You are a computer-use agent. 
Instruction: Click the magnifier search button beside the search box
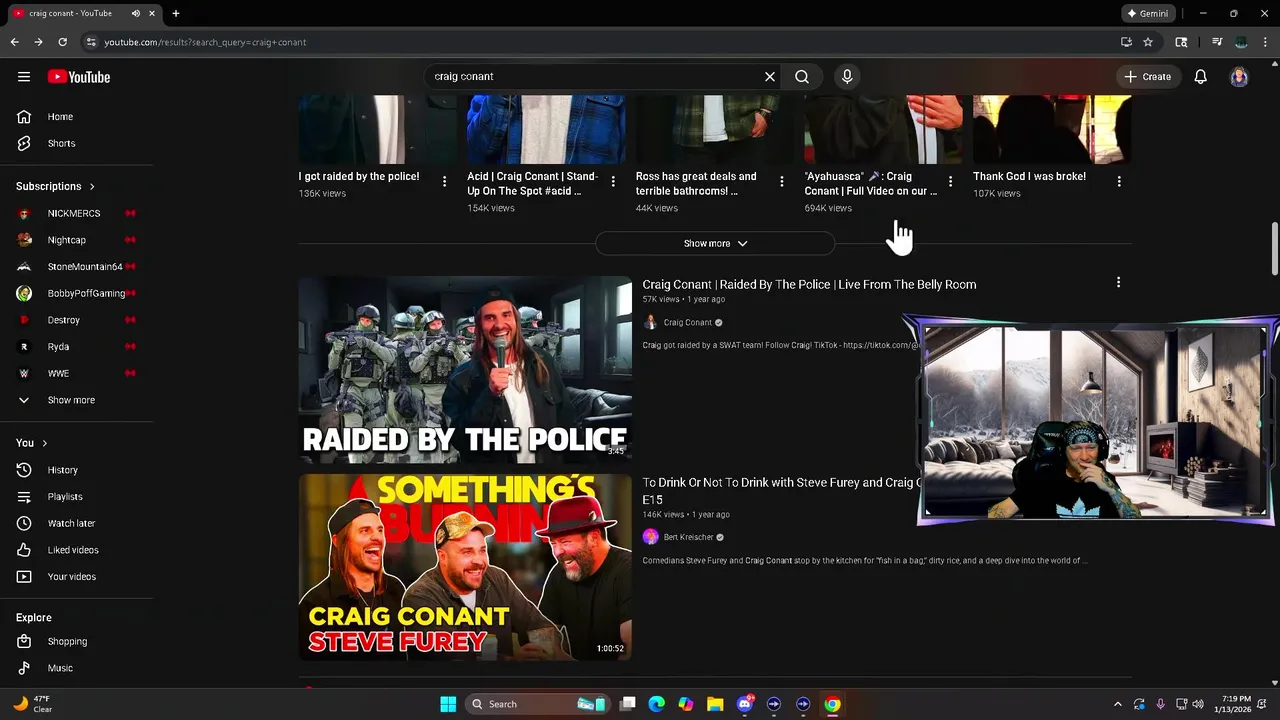coord(802,76)
